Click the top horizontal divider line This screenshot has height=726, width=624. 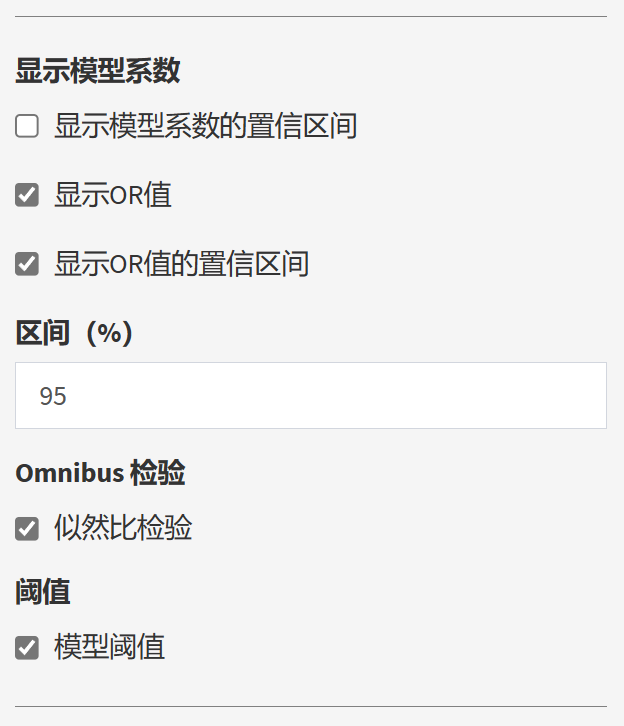click(310, 17)
